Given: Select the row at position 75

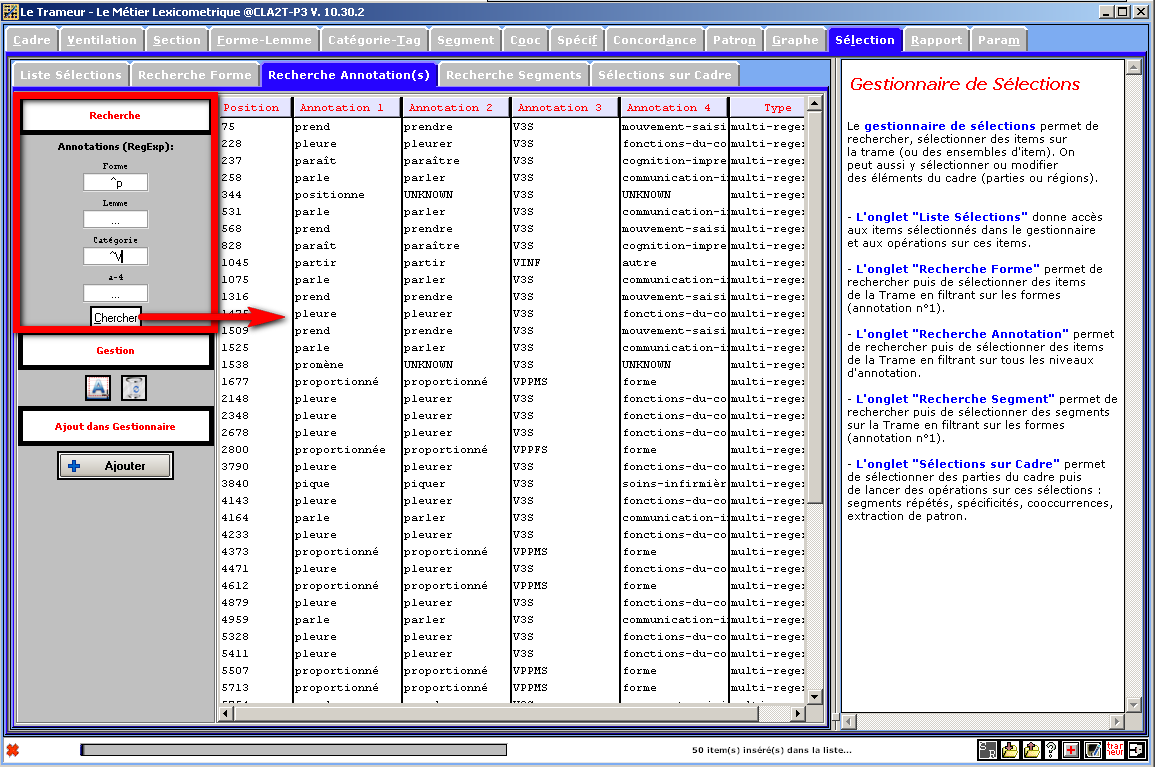Looking at the screenshot, I should coord(512,127).
